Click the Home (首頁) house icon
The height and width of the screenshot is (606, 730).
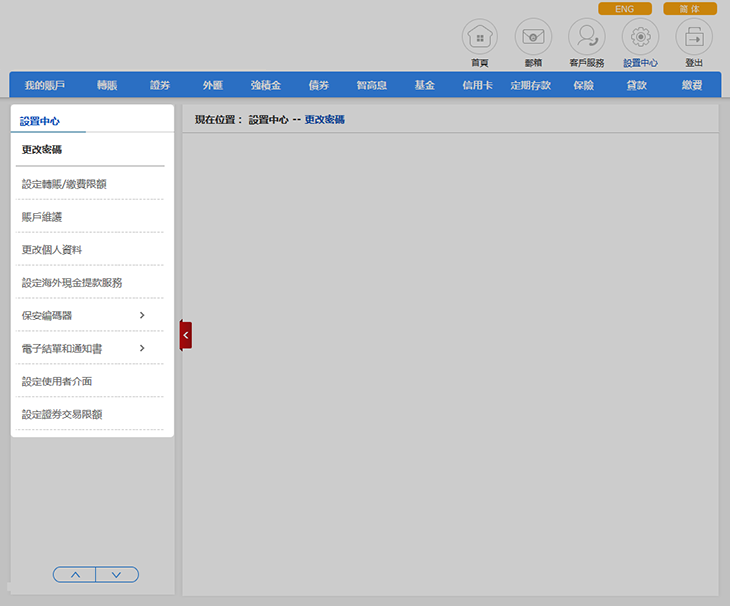pyautogui.click(x=480, y=37)
